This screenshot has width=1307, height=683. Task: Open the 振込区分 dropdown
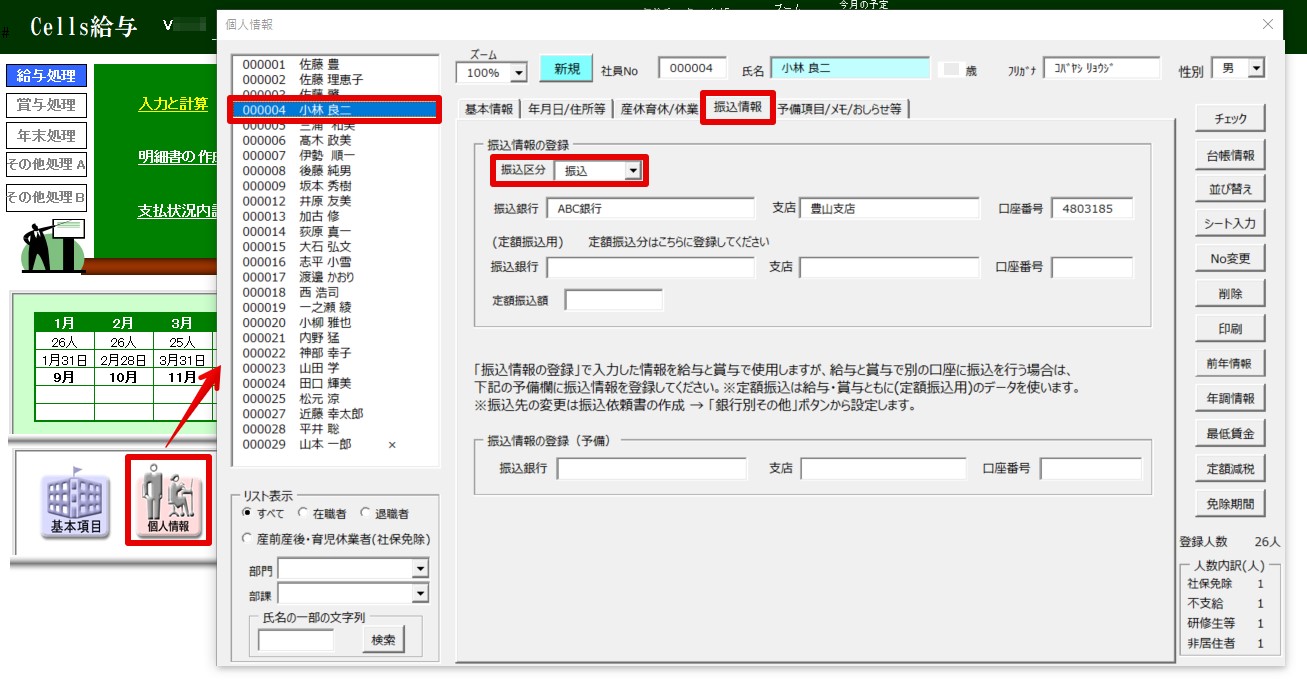(632, 171)
